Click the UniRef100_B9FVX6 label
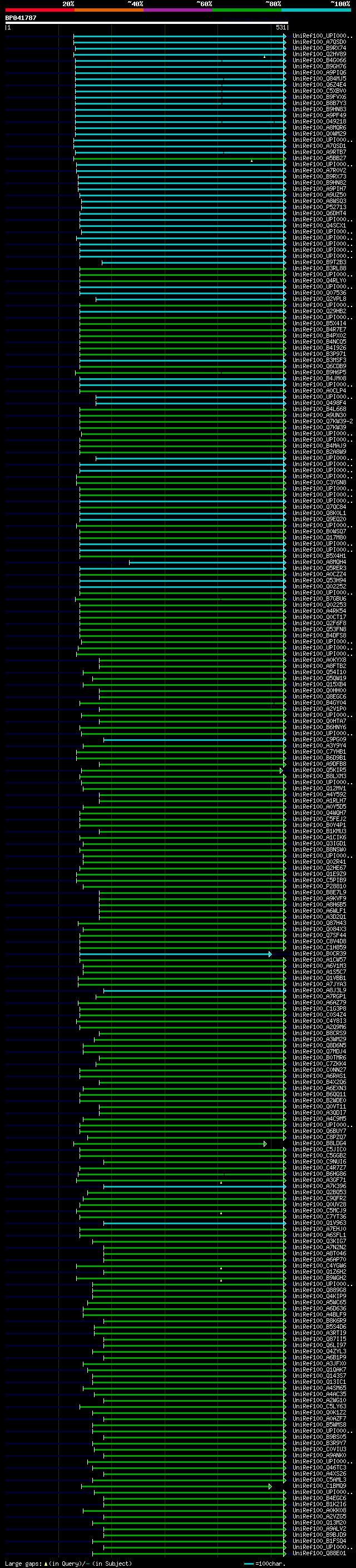Screen dimensions: 356x1568 coord(319,97)
